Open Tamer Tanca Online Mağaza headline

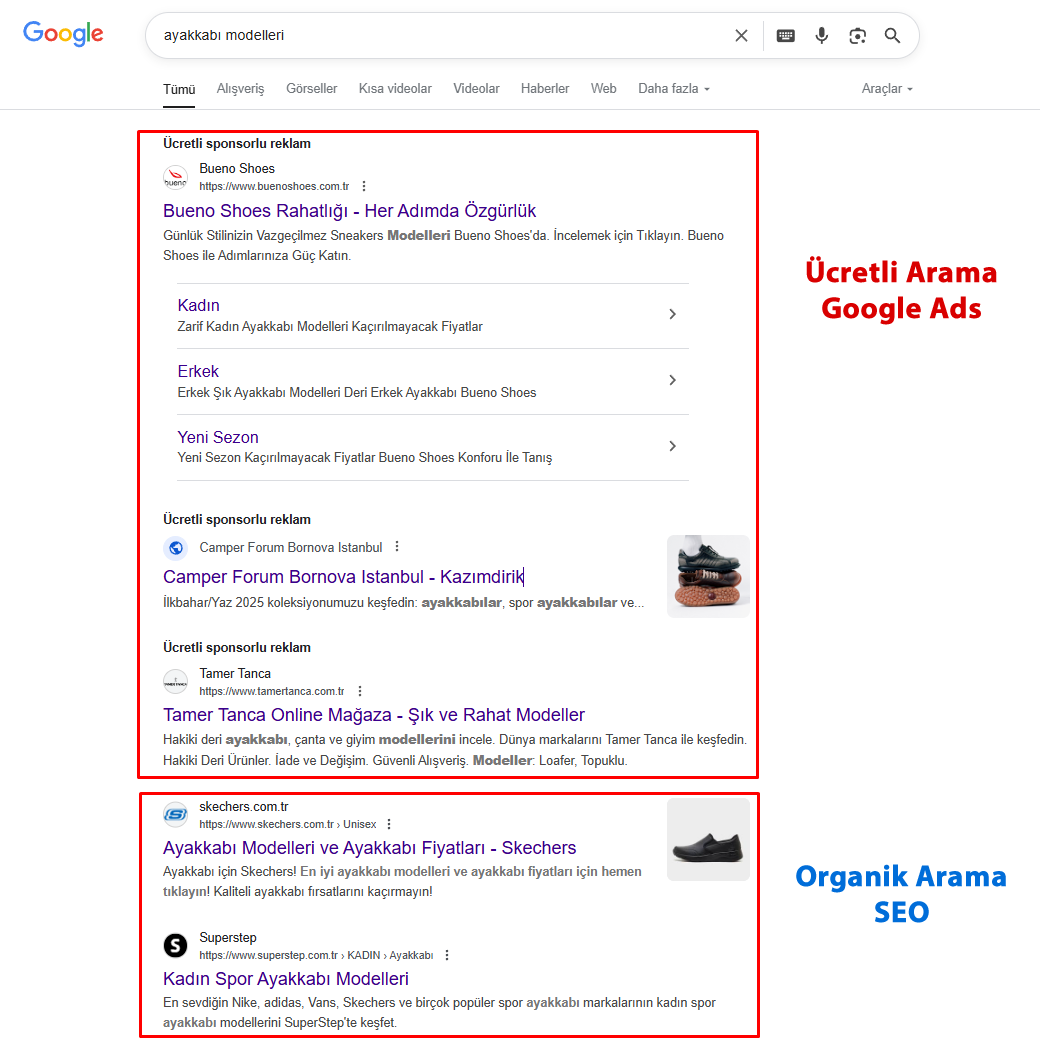(374, 714)
